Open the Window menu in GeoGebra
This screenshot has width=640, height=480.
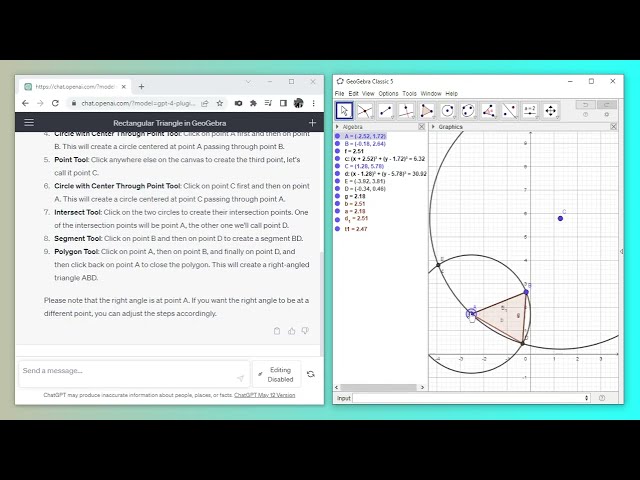(431, 93)
